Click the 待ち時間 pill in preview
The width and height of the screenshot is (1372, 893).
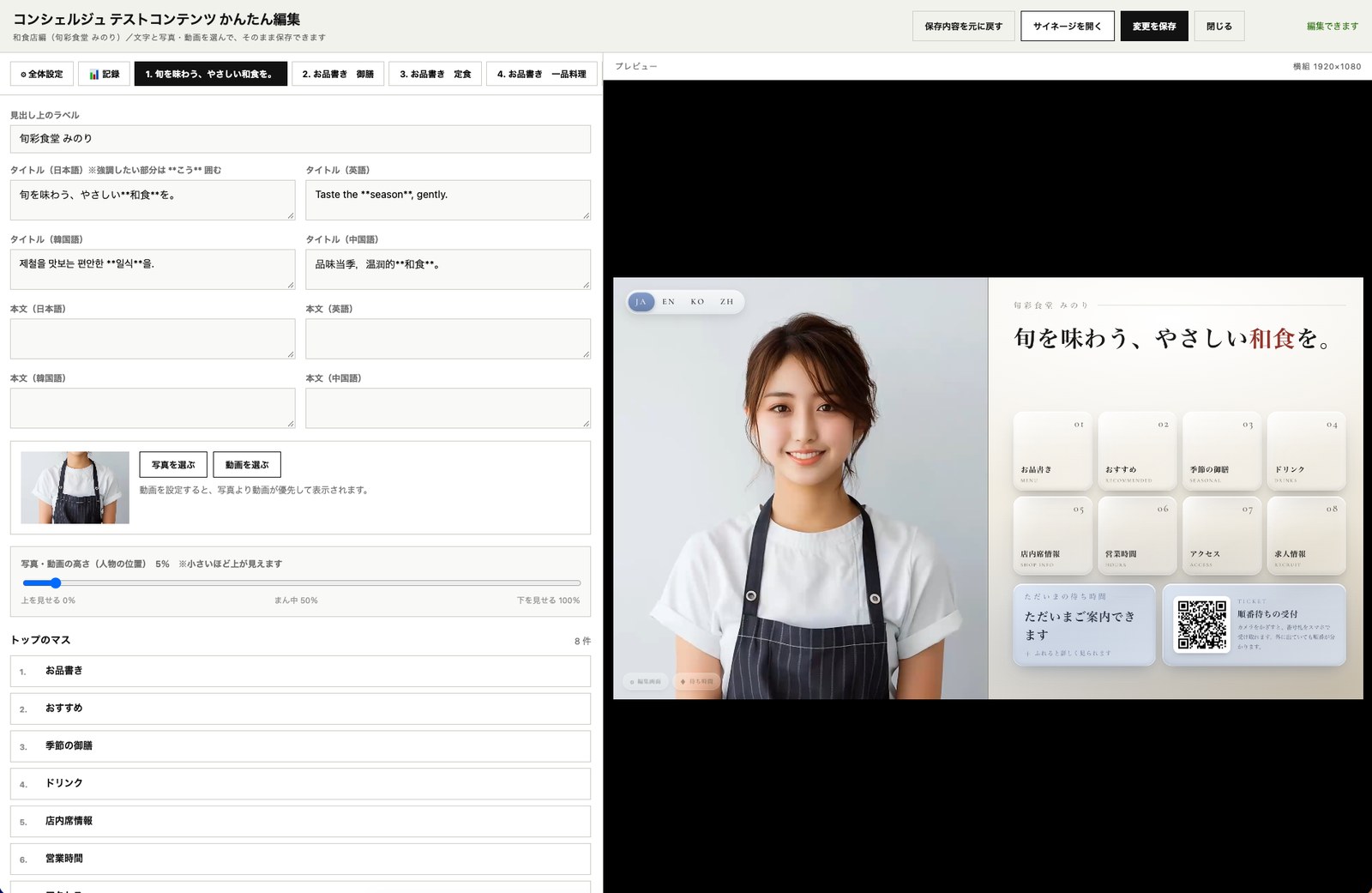pos(697,681)
